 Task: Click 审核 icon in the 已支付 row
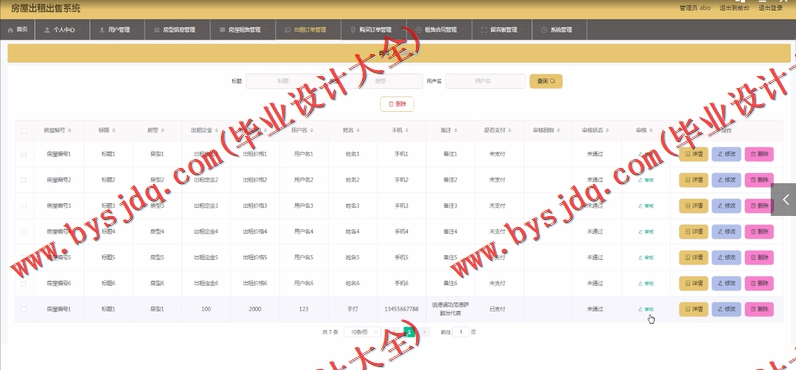coord(646,309)
